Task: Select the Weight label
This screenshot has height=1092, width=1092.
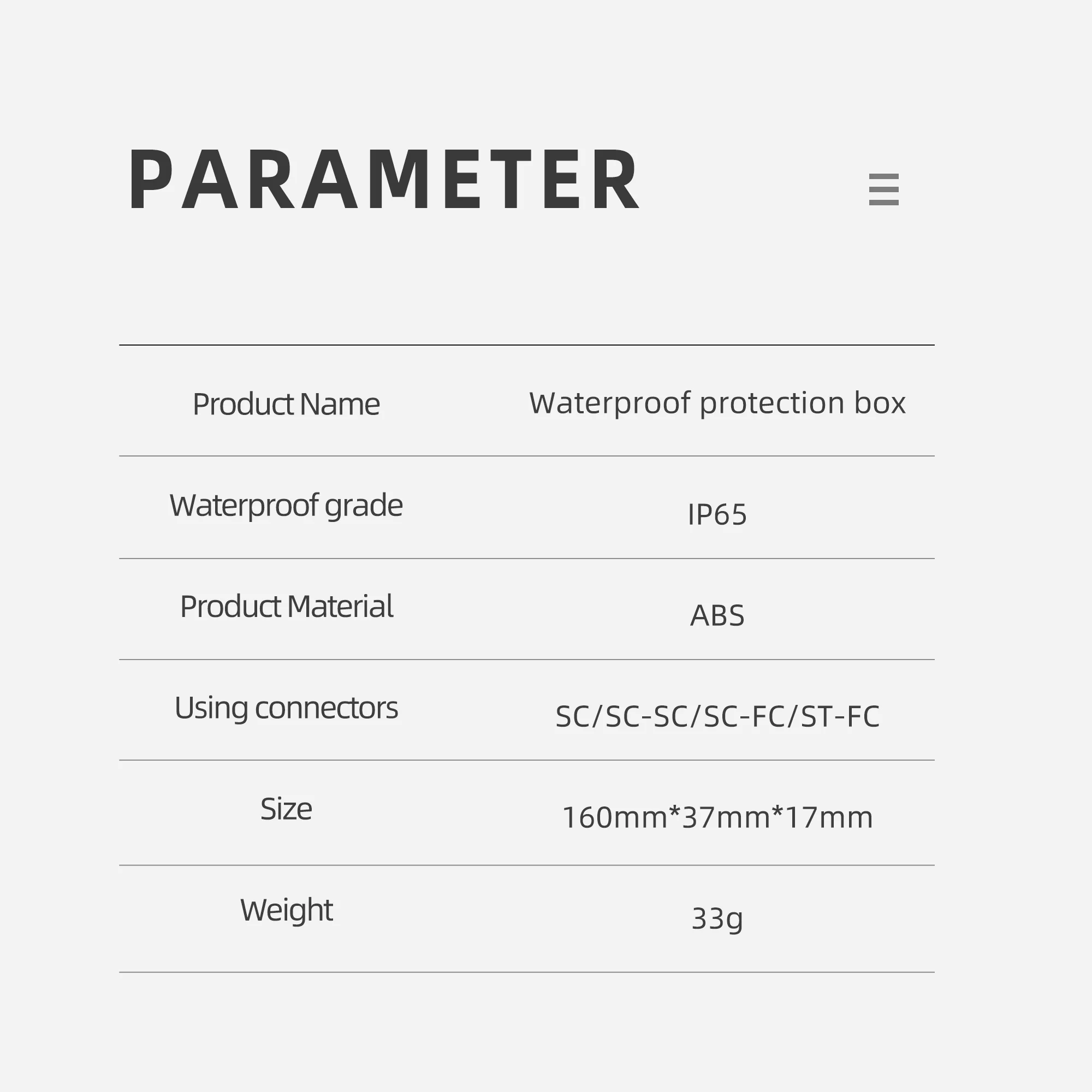Action: pyautogui.click(x=286, y=910)
